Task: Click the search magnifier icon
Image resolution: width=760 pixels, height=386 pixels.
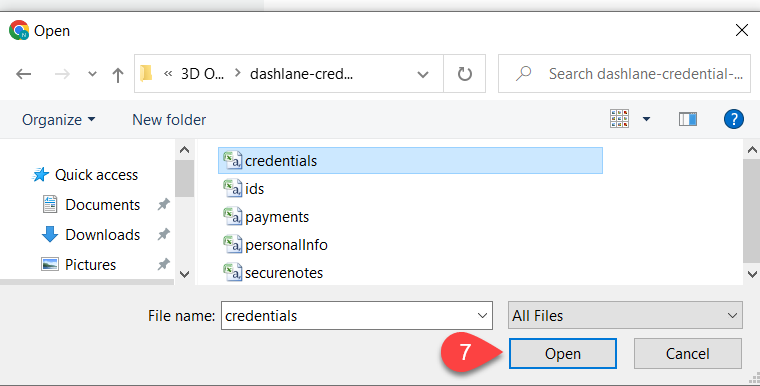Action: pos(523,74)
